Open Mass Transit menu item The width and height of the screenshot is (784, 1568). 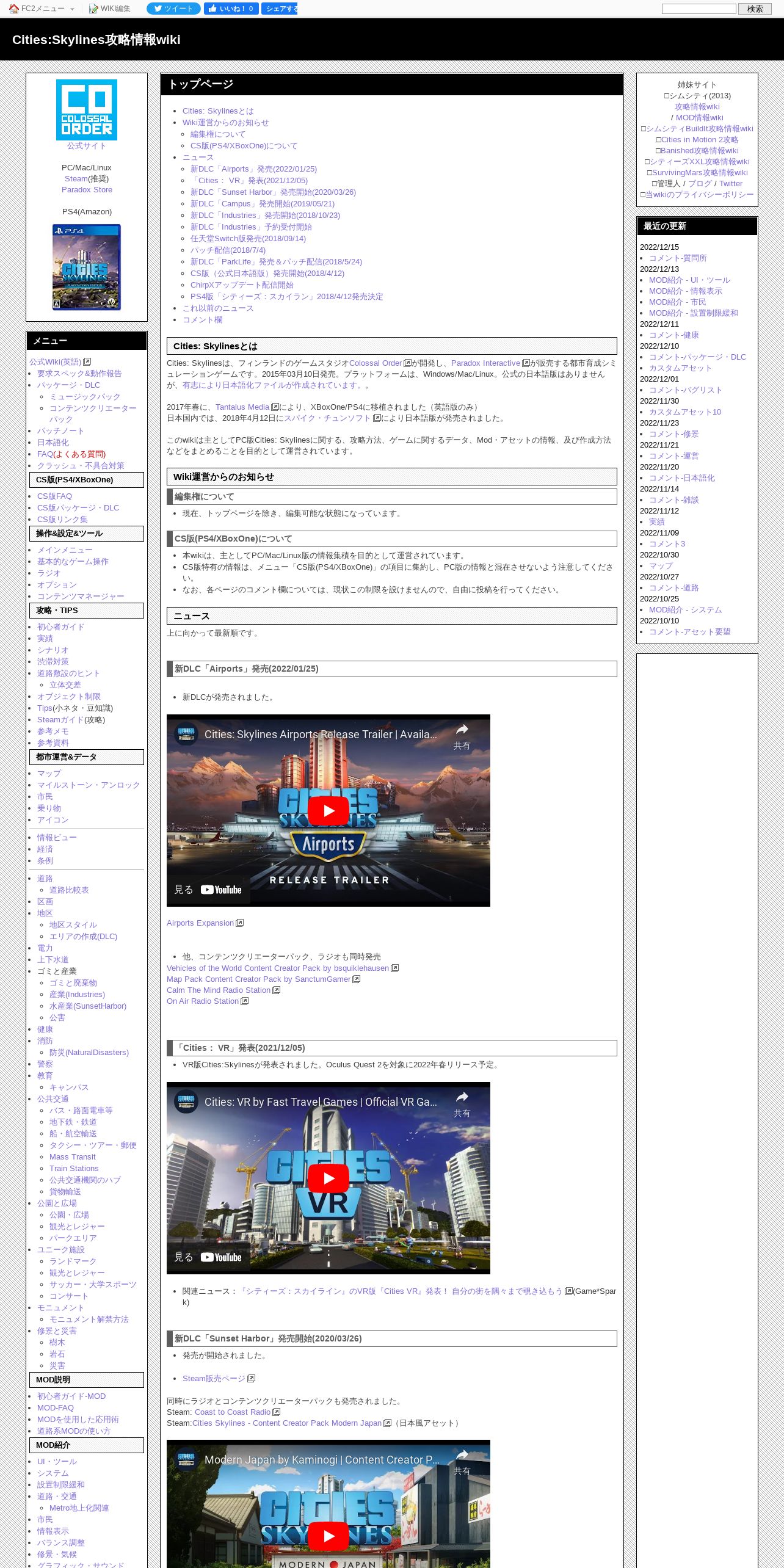click(73, 1157)
